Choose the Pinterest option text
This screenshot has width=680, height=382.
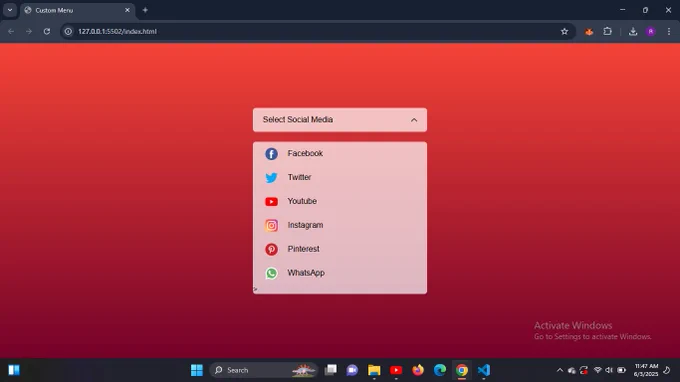(303, 249)
